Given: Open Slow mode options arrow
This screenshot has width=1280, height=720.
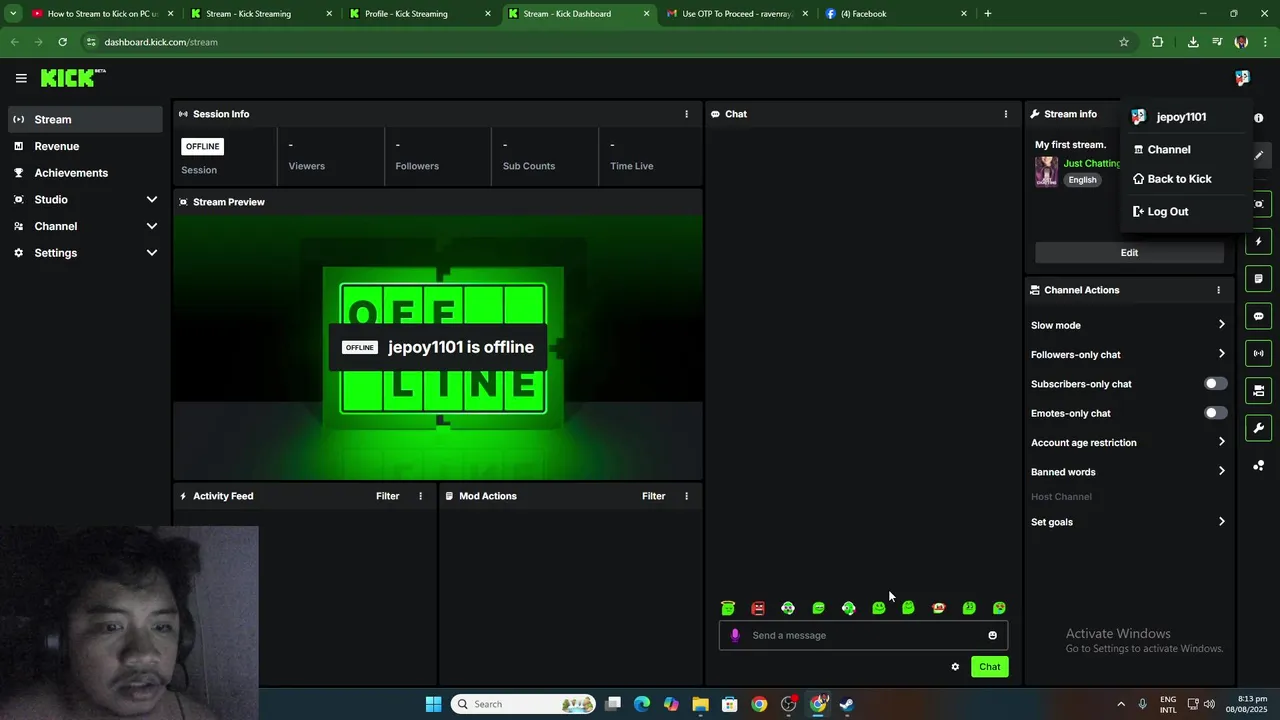Looking at the screenshot, I should click(x=1221, y=325).
